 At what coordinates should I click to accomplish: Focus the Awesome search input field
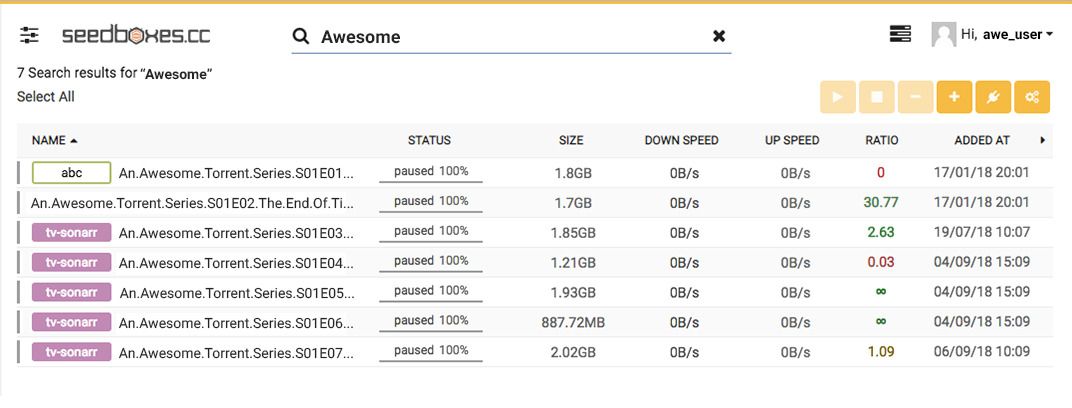click(x=511, y=37)
